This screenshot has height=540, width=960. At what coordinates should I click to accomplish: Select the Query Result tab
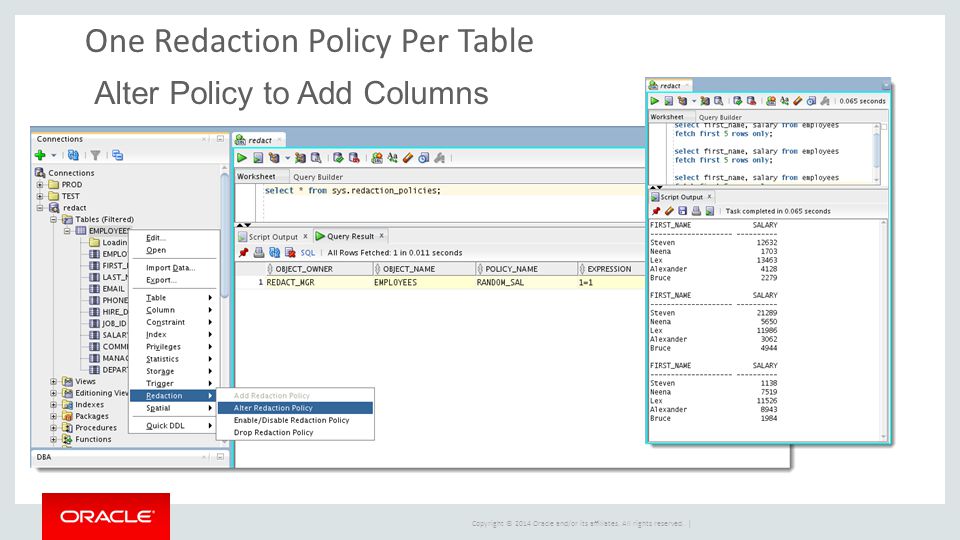click(x=350, y=236)
